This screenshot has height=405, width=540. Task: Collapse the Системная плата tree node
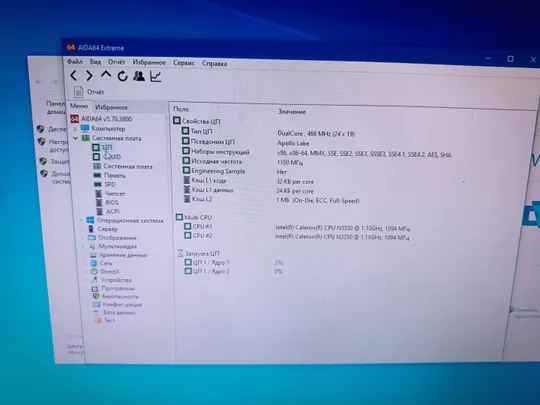tap(75, 138)
